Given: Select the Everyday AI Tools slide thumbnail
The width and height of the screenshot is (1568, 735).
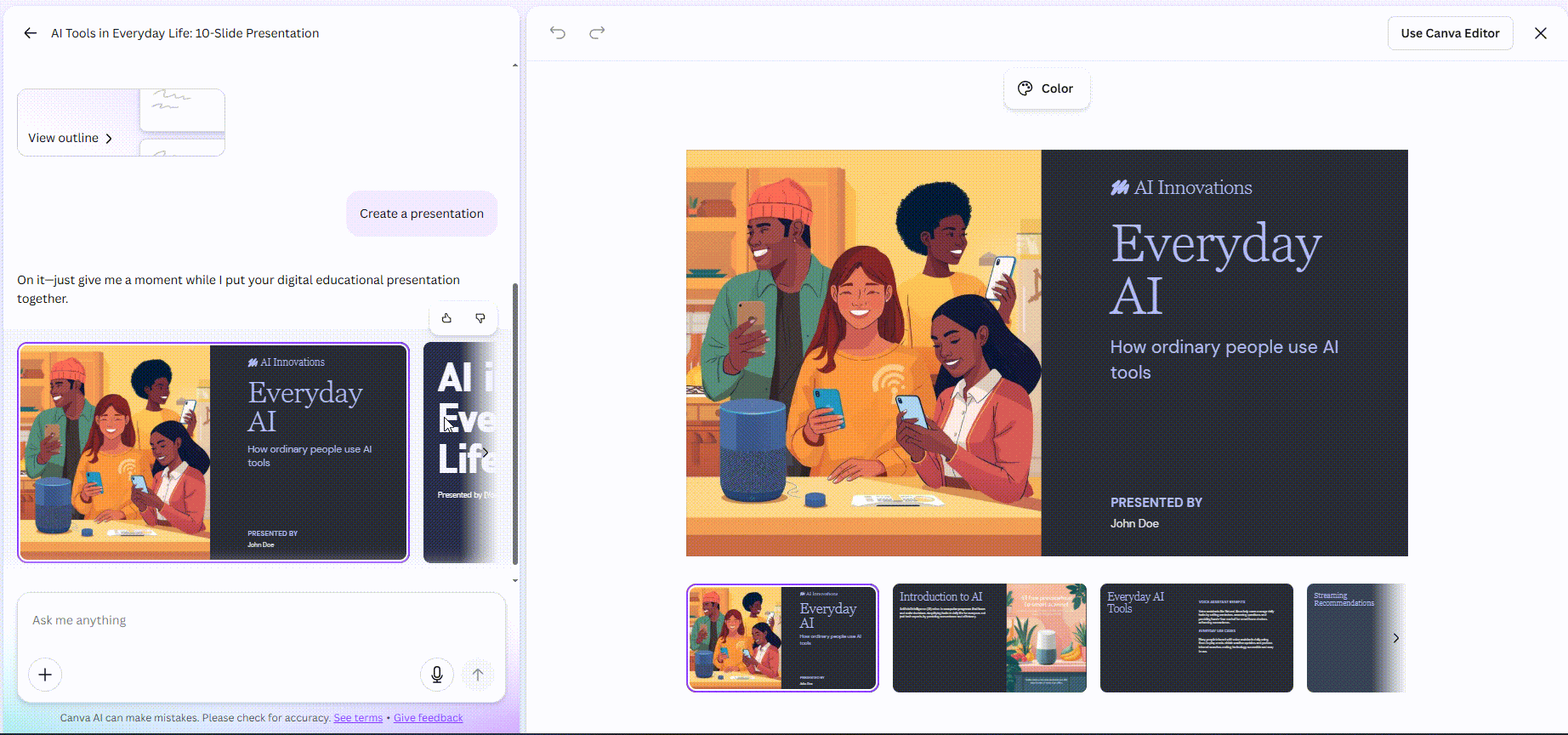Looking at the screenshot, I should [1196, 638].
